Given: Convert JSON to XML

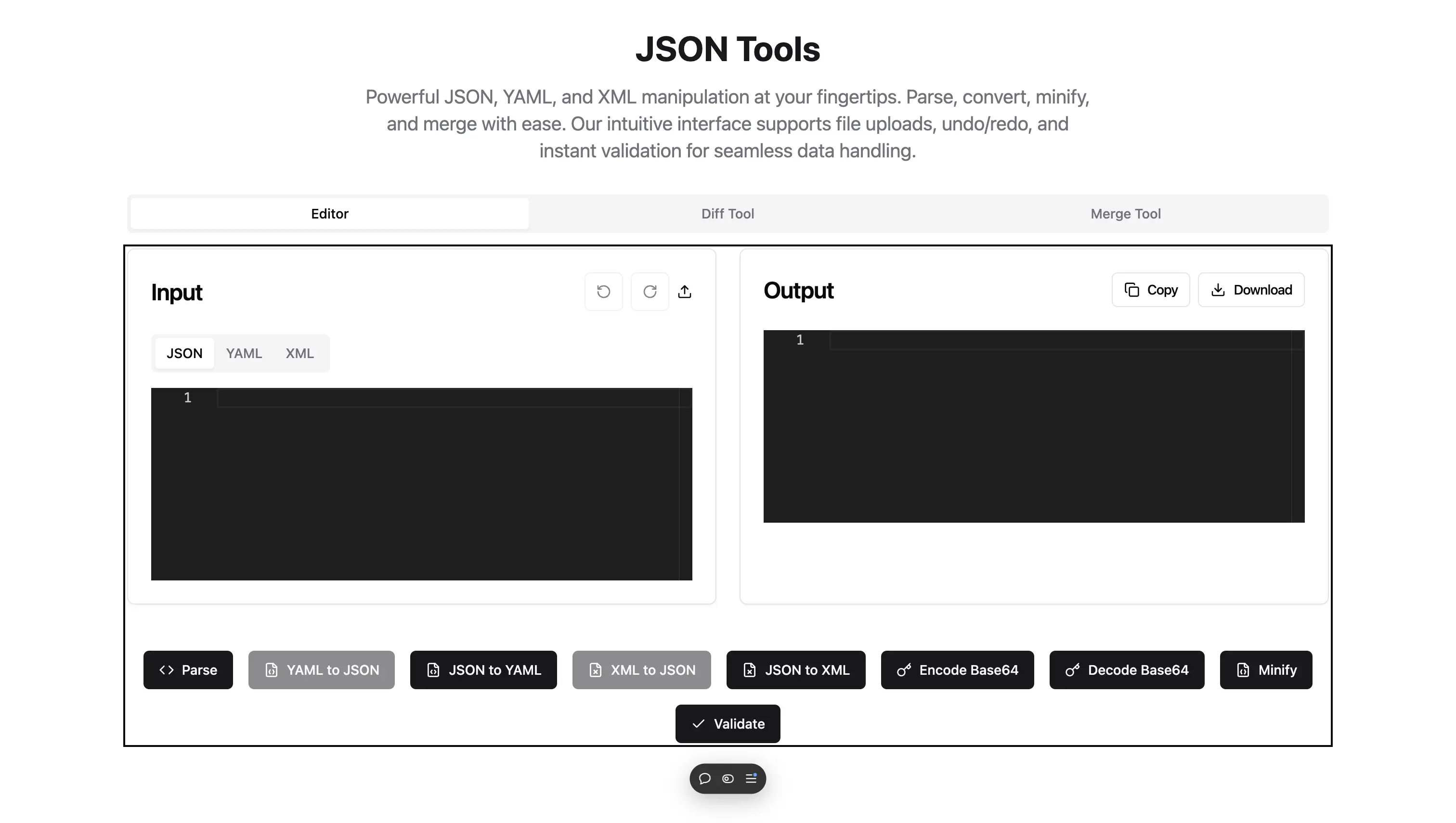Looking at the screenshot, I should click(x=796, y=670).
